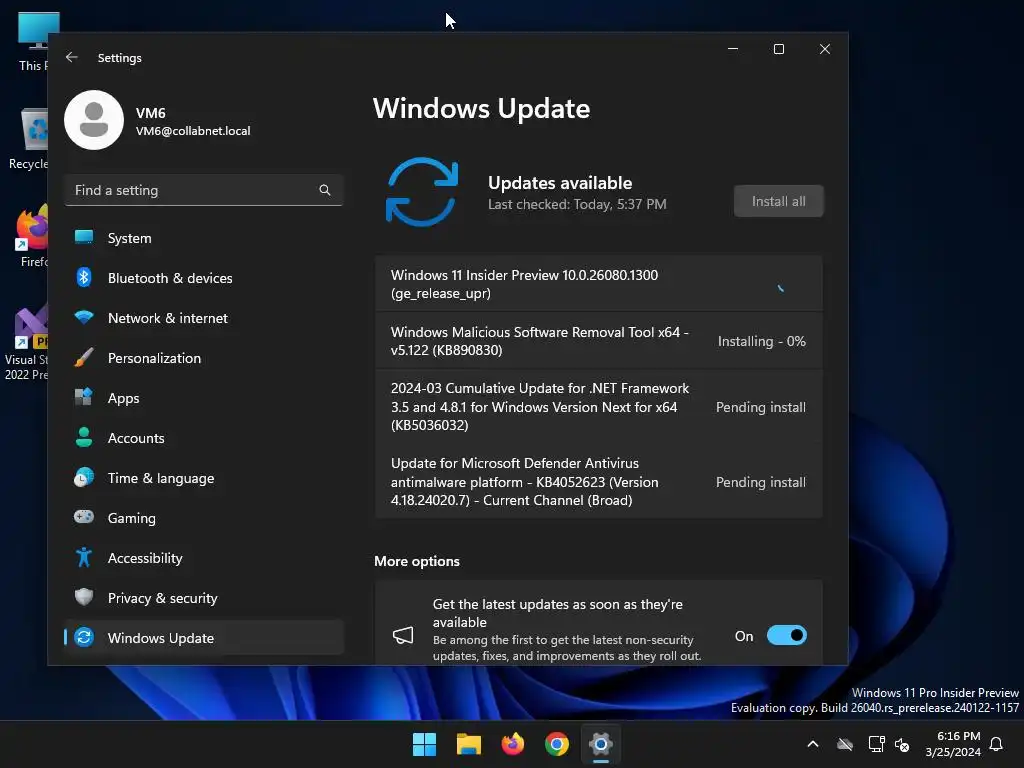Viewport: 1024px width, 768px height.
Task: Click the Time & language clock icon
Action: [84, 477]
